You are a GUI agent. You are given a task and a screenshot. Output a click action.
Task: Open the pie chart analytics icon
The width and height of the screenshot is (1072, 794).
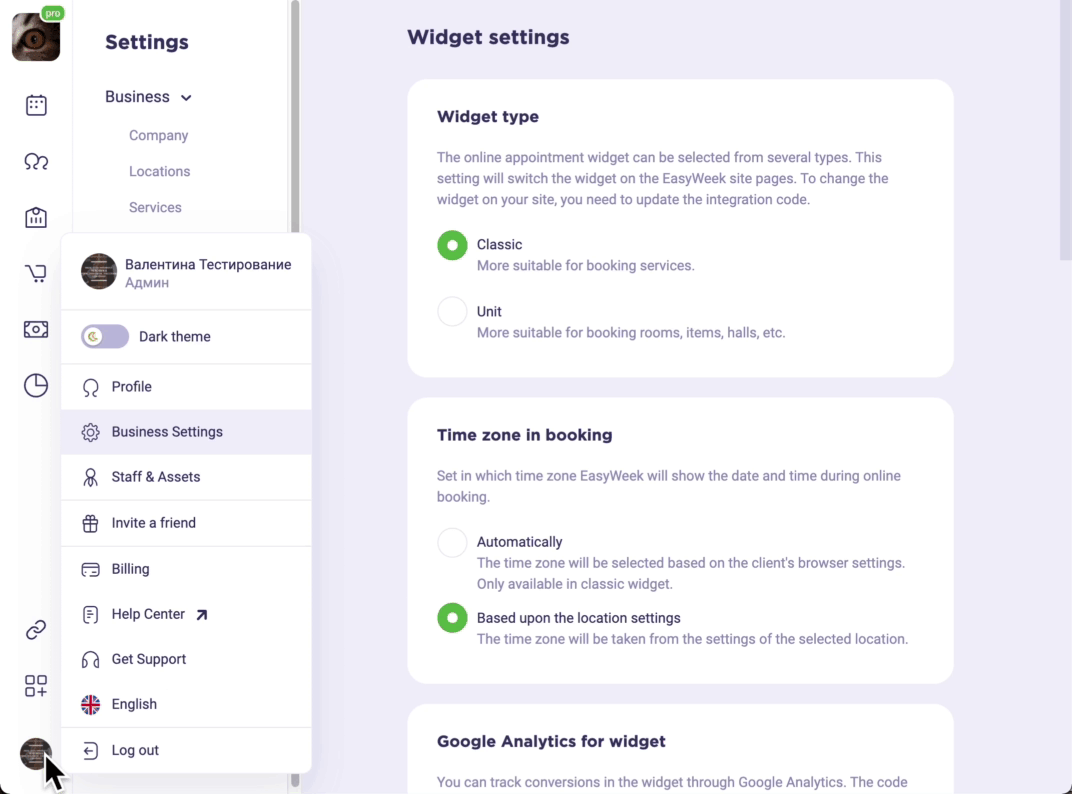pos(36,385)
